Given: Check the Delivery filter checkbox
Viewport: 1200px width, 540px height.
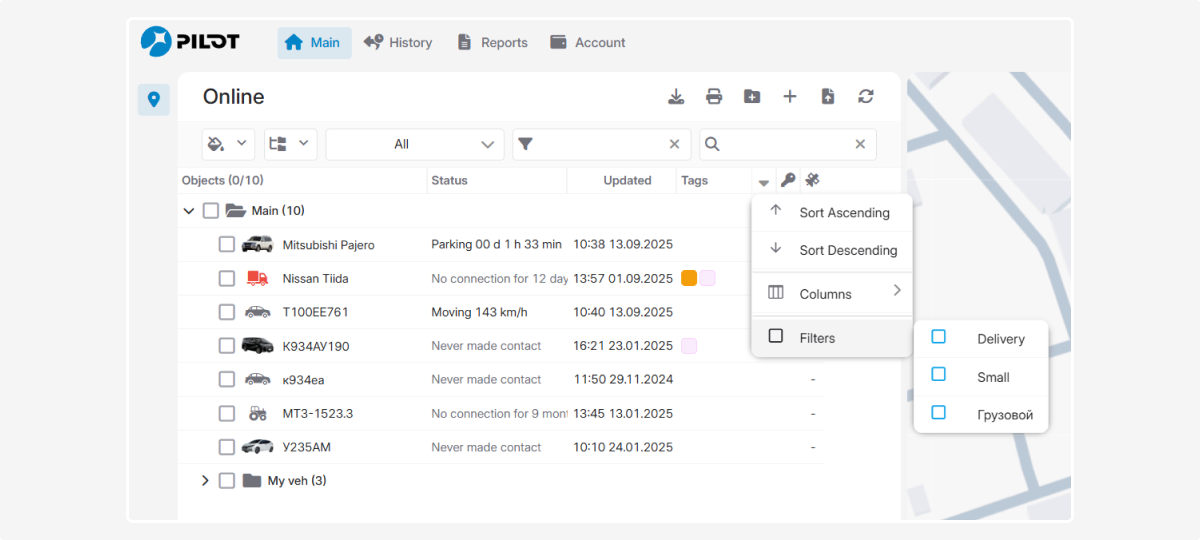Looking at the screenshot, I should click(938, 338).
